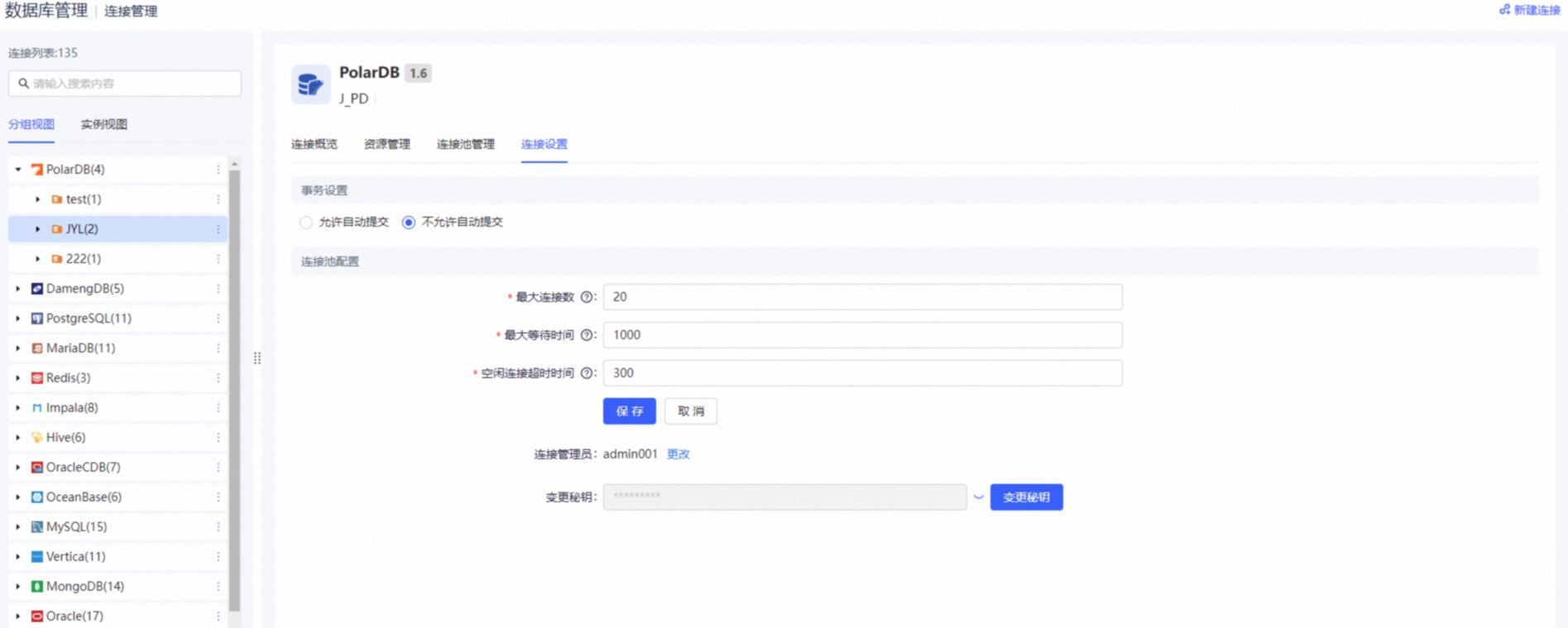Collapse the PolarDB(4) tree group
The image size is (1568, 628).
click(x=18, y=170)
